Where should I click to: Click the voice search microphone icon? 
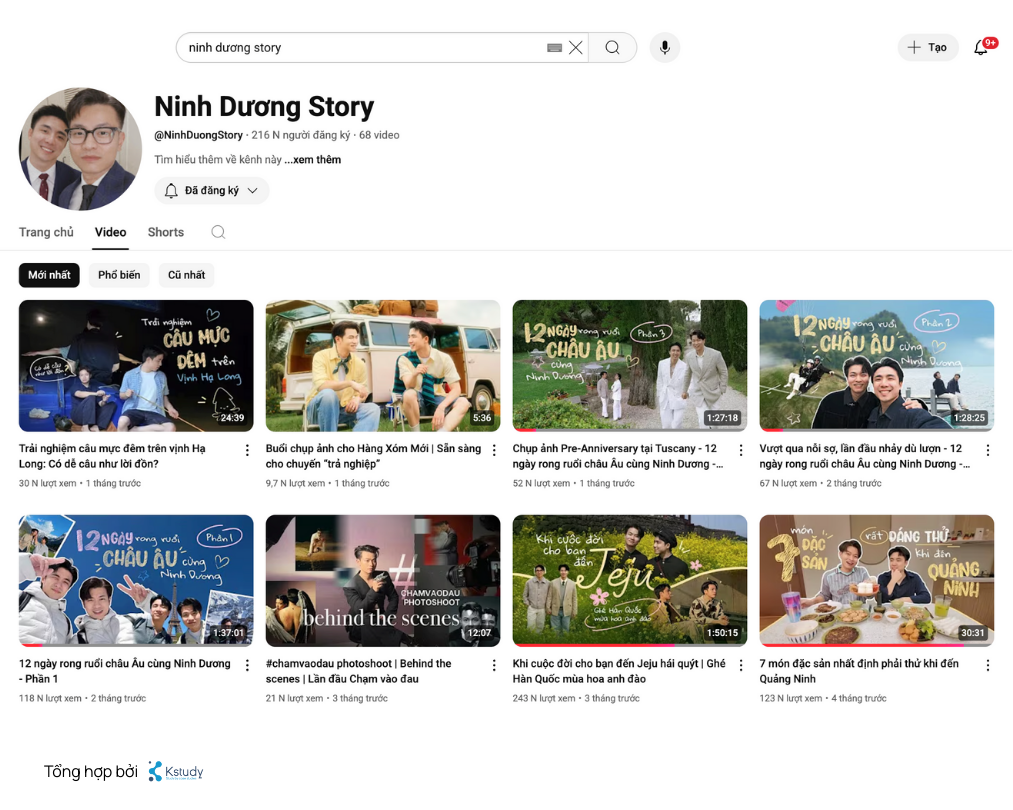pos(664,47)
